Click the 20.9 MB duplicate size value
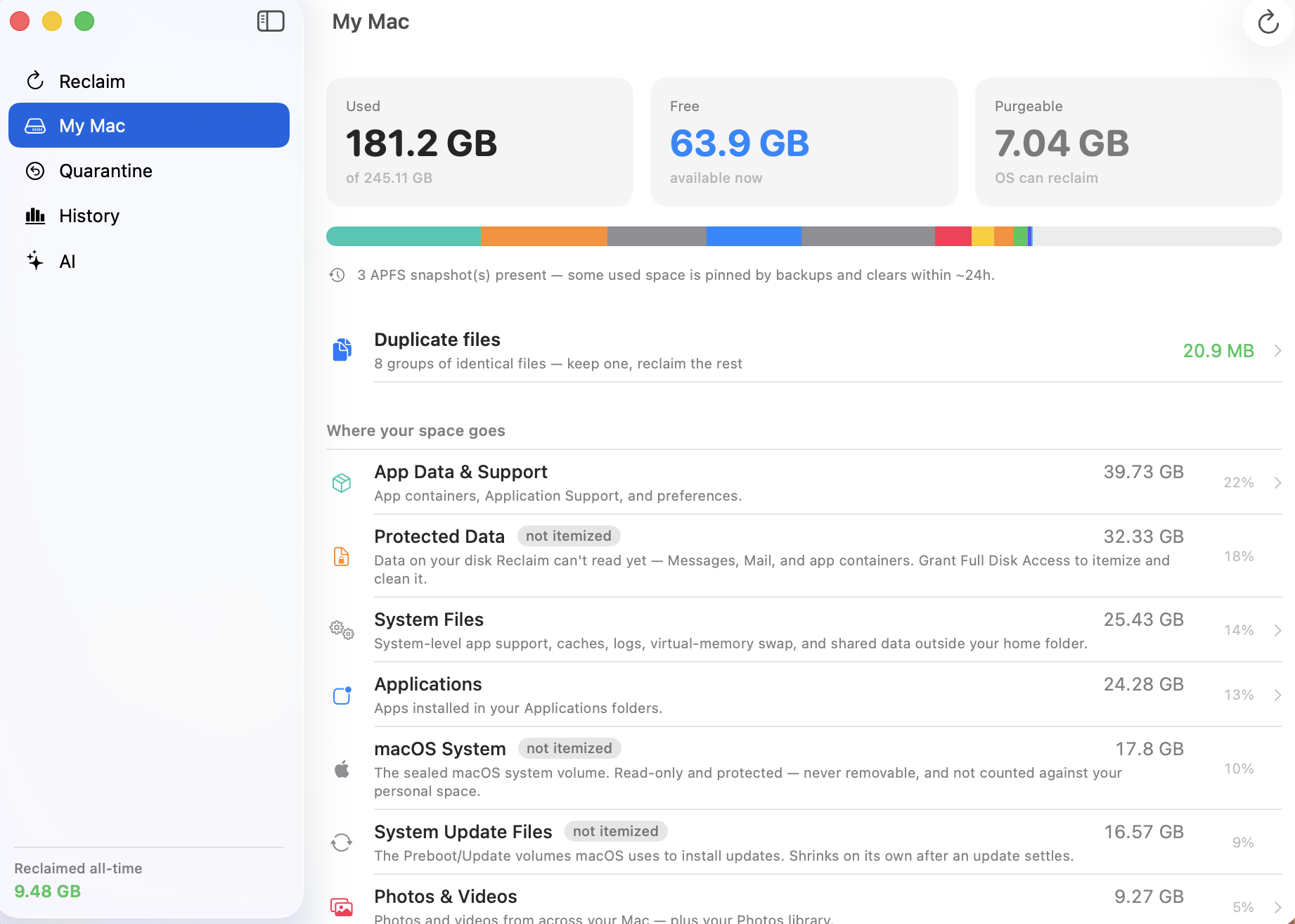The height and width of the screenshot is (924, 1295). click(x=1218, y=351)
